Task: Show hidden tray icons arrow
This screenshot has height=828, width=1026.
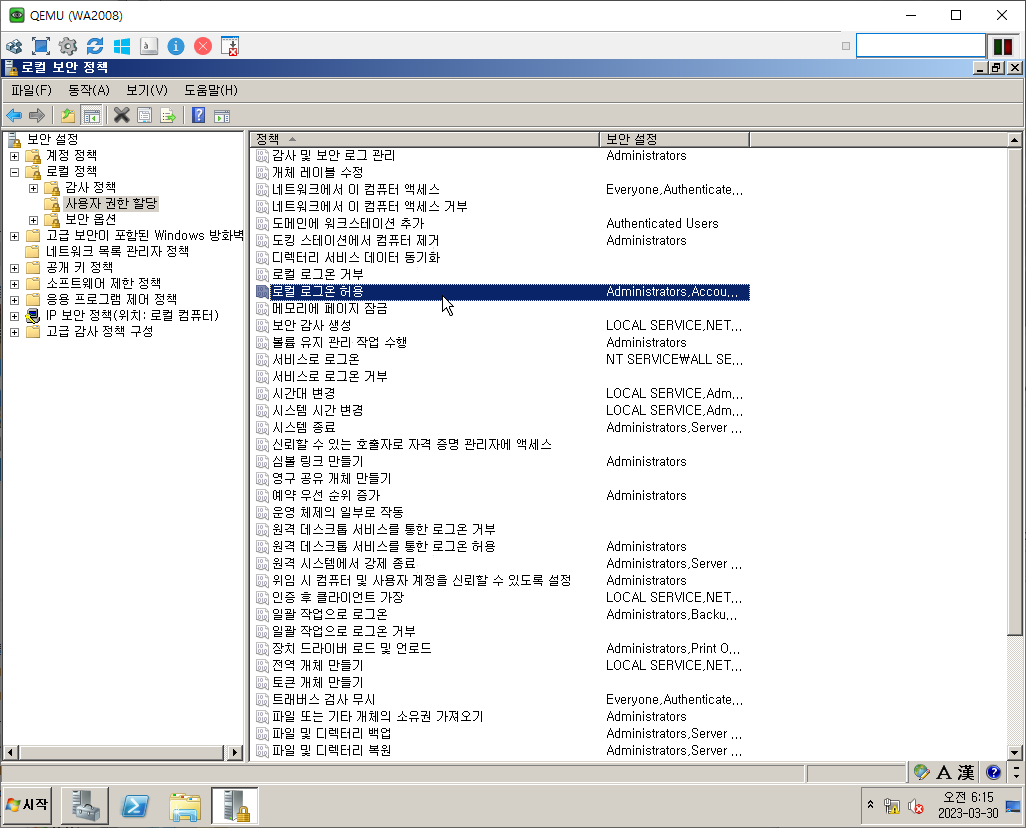Action: click(x=870, y=804)
